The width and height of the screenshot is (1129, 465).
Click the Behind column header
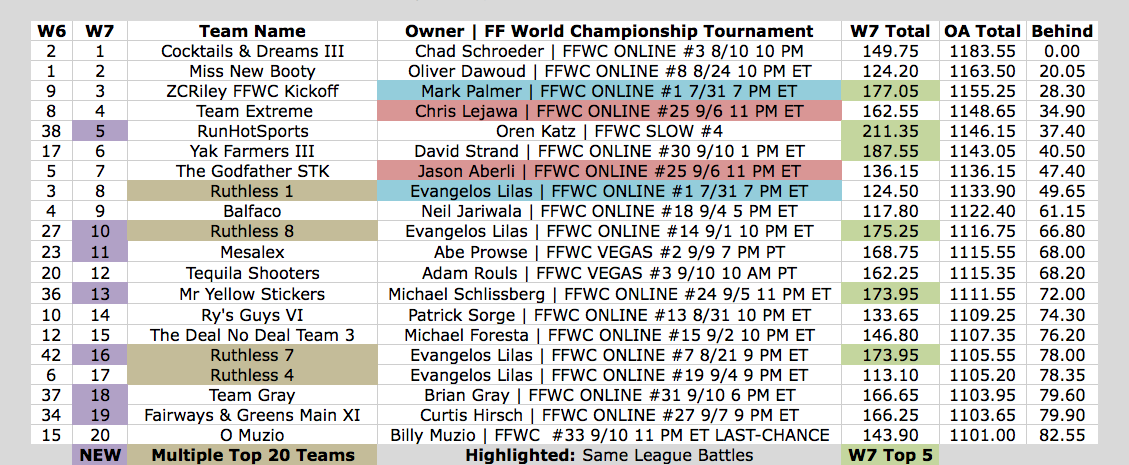(1061, 31)
